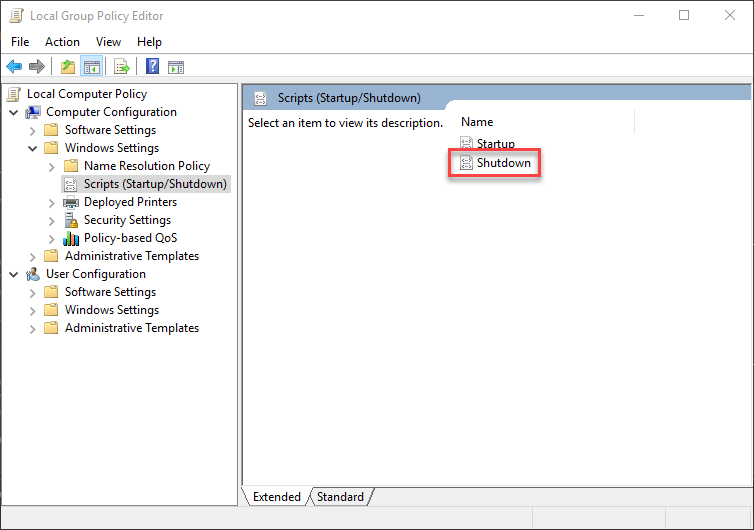Click the Shutdown script icon in list
The width and height of the screenshot is (754, 530).
pos(466,163)
